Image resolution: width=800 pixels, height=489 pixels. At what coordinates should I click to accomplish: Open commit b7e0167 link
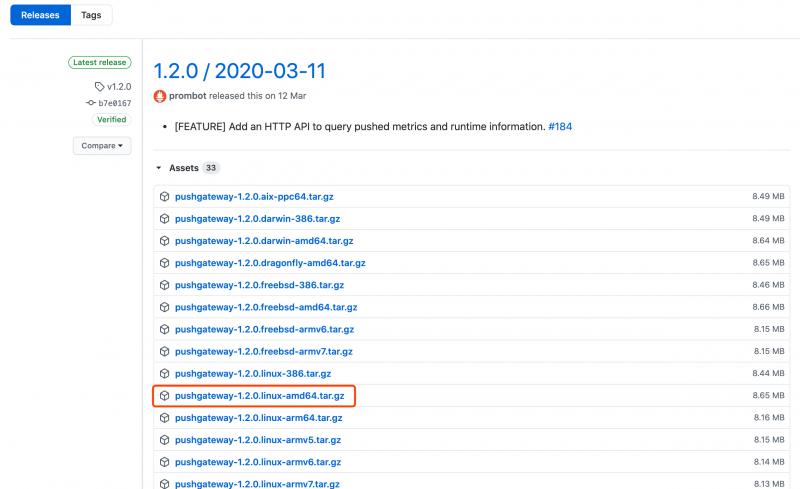(115, 103)
